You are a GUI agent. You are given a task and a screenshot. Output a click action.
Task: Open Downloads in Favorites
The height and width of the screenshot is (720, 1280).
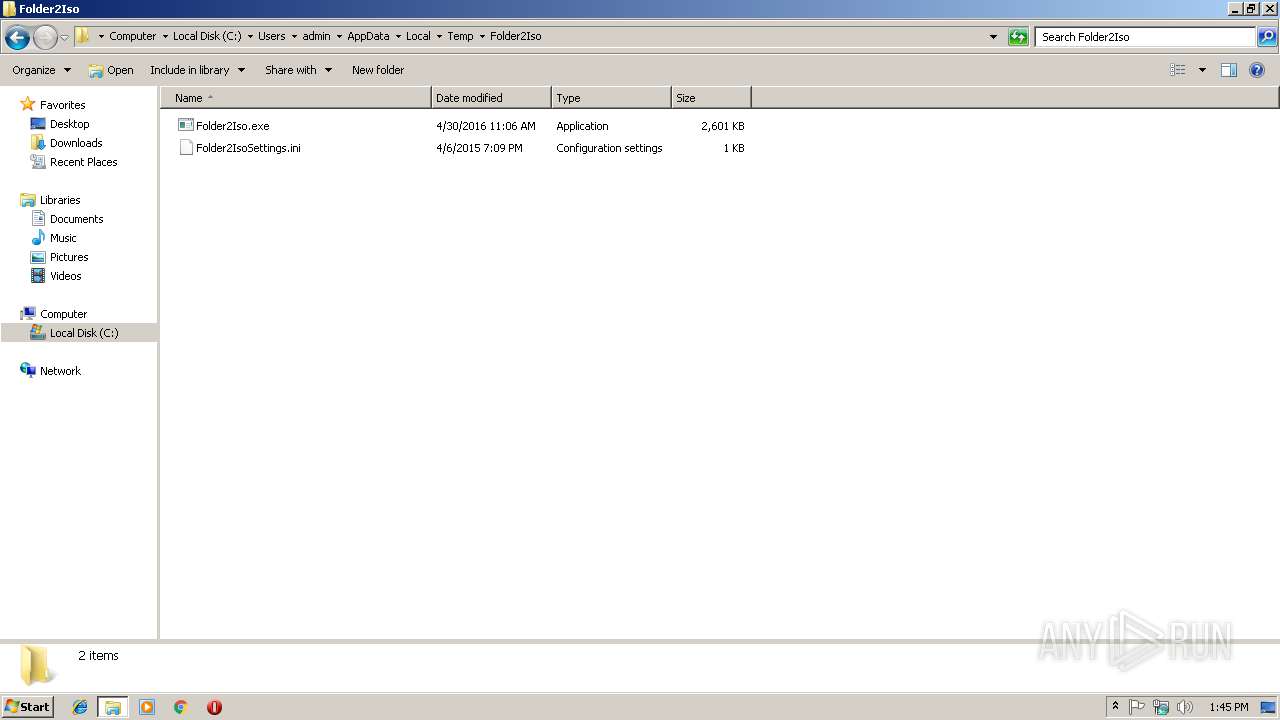click(76, 143)
